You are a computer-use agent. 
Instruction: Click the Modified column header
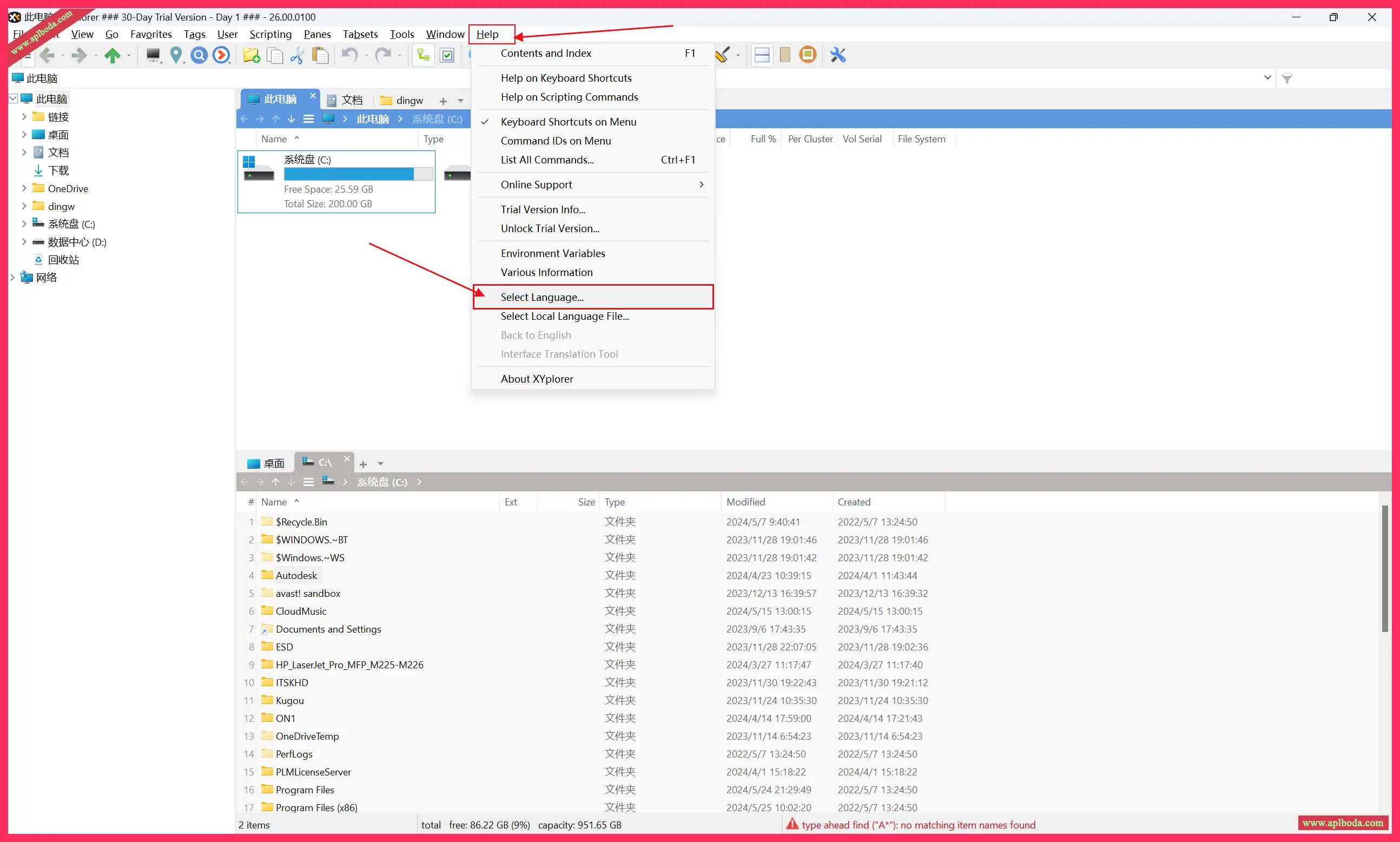[745, 502]
